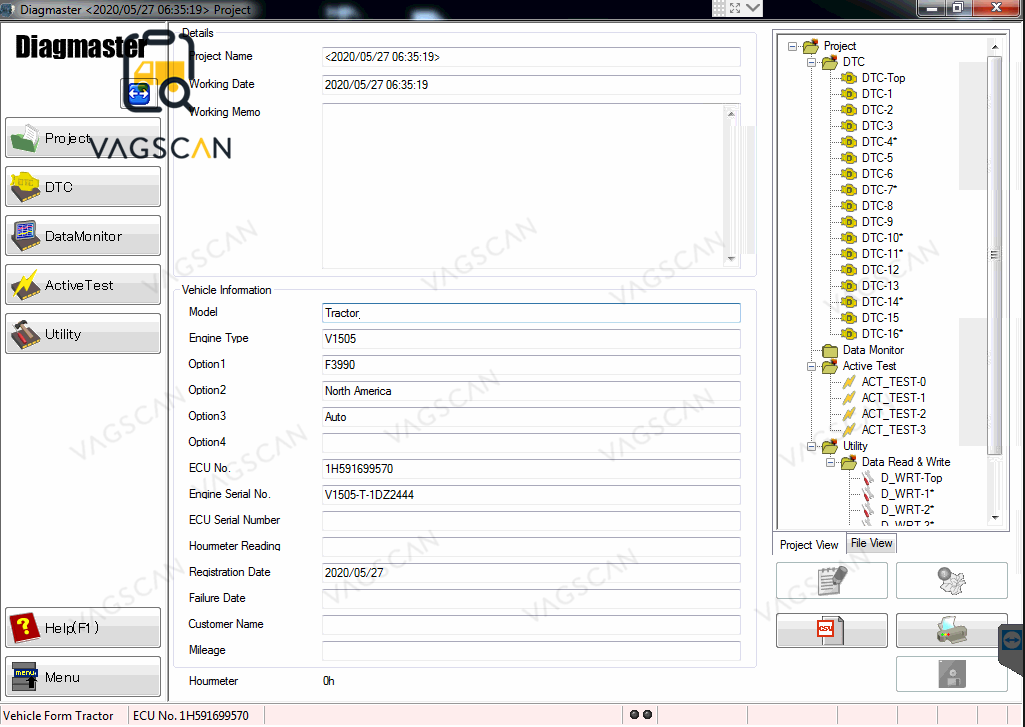The image size is (1025, 727).
Task: Launch the ActiveTest section
Action: [83, 285]
